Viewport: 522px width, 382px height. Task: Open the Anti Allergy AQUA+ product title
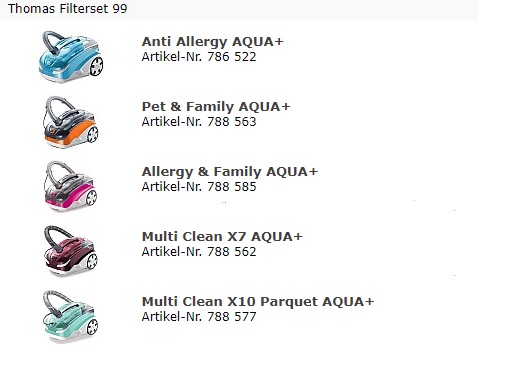(x=212, y=42)
